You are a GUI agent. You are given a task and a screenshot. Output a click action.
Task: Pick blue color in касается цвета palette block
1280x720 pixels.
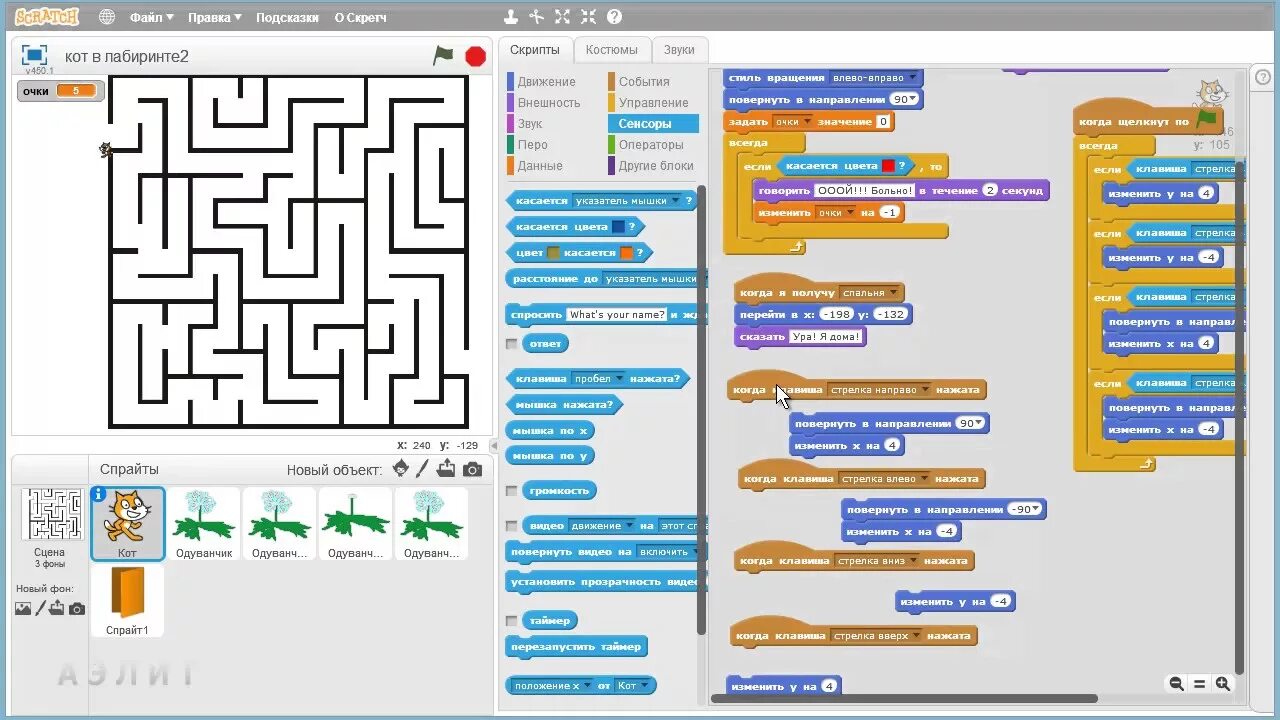[x=618, y=227]
